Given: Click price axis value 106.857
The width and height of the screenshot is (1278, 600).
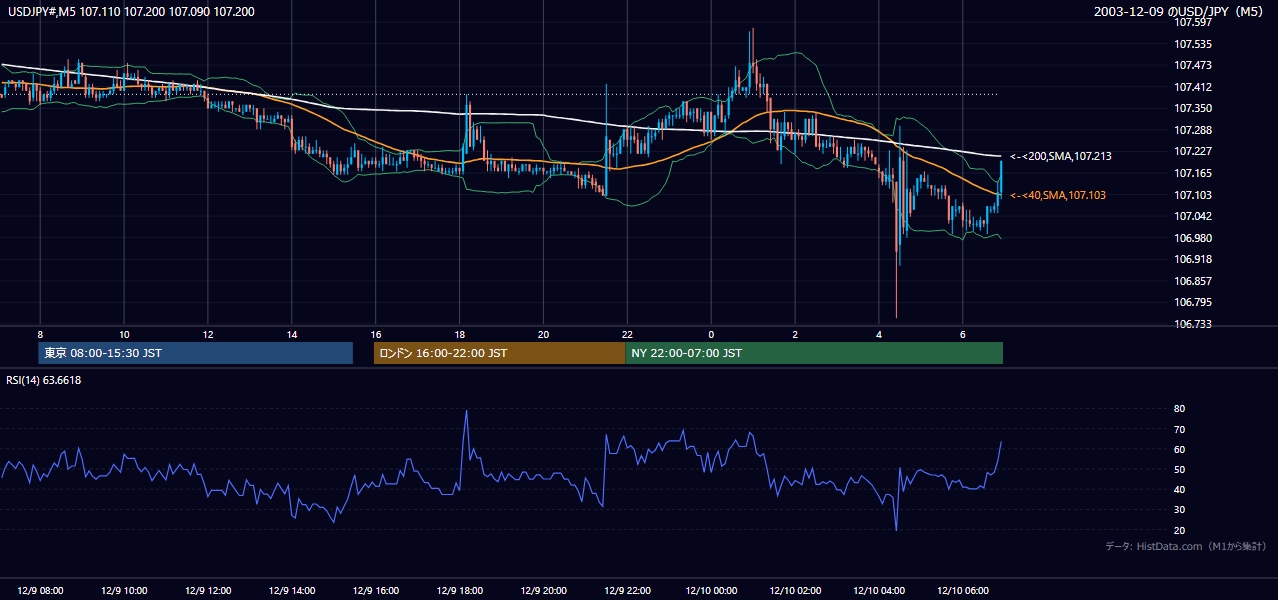Looking at the screenshot, I should [1191, 281].
